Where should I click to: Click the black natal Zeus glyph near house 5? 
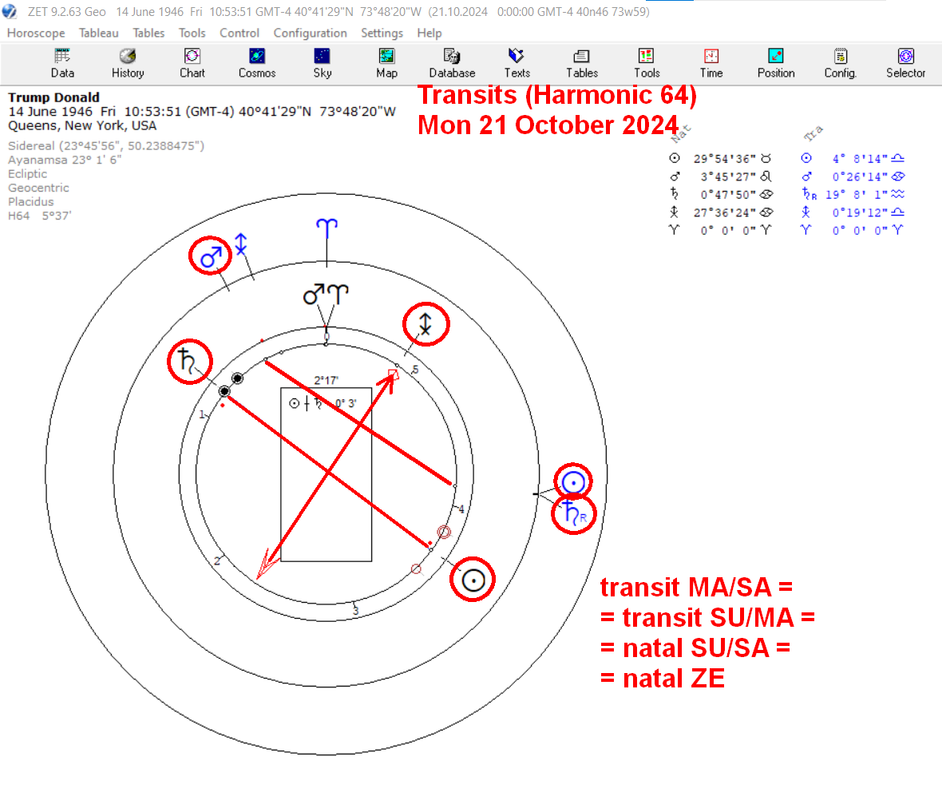[425, 324]
